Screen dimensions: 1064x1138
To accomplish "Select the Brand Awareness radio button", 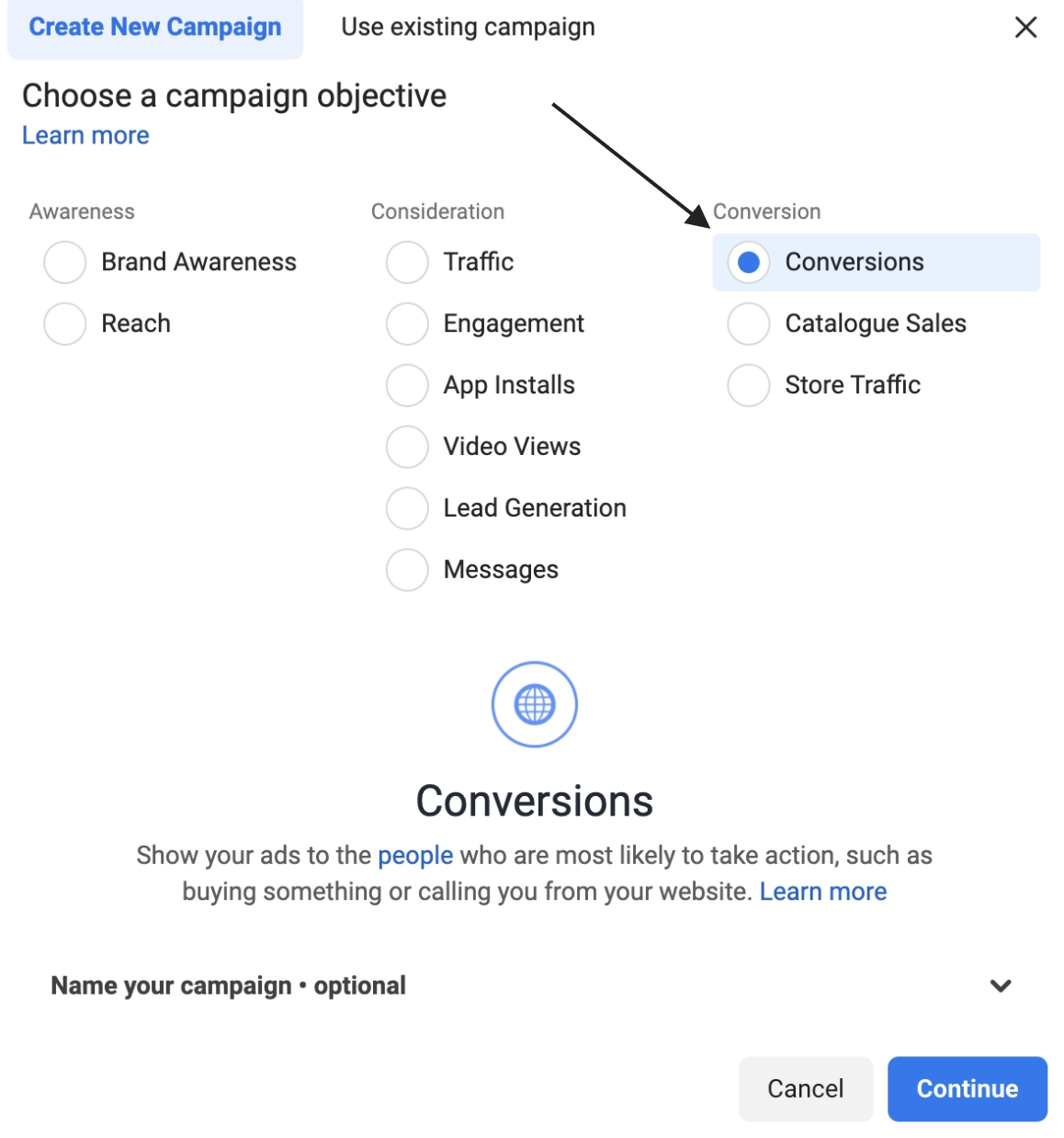I will (65, 262).
